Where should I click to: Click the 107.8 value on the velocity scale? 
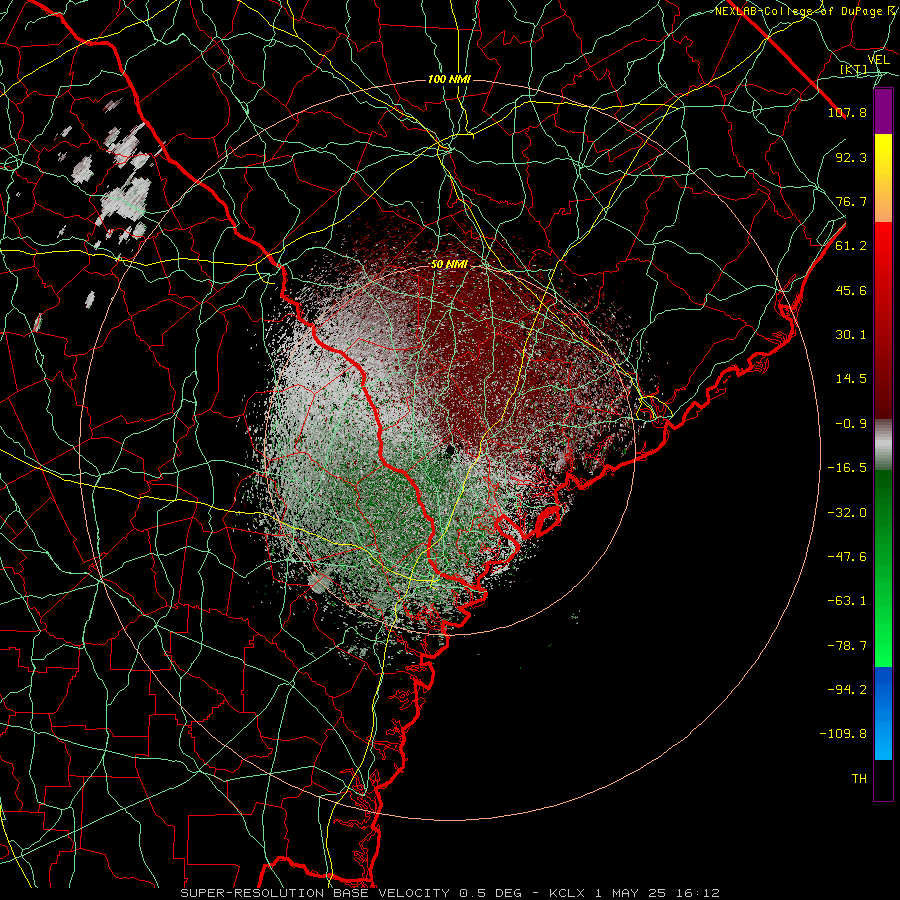click(x=847, y=112)
